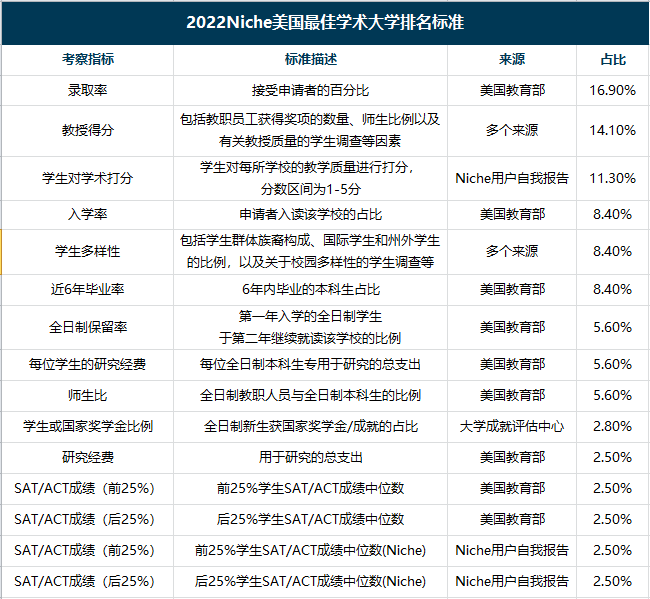650x599 pixels.
Task: Click '2.50%' in the 研究经费 row
Action: pyautogui.click(x=613, y=458)
